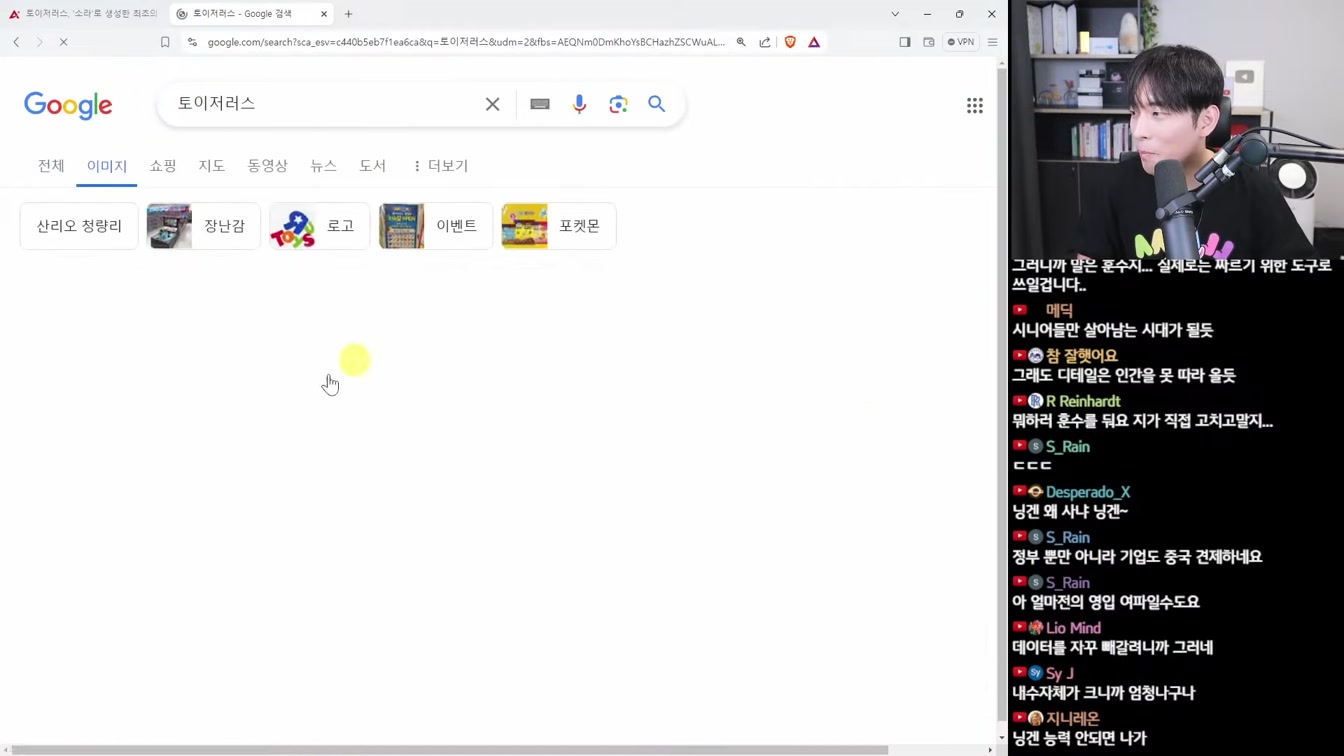Close the 토이저러스 Google 검색 tab
Screen dimensions: 1344x756
click(324, 14)
